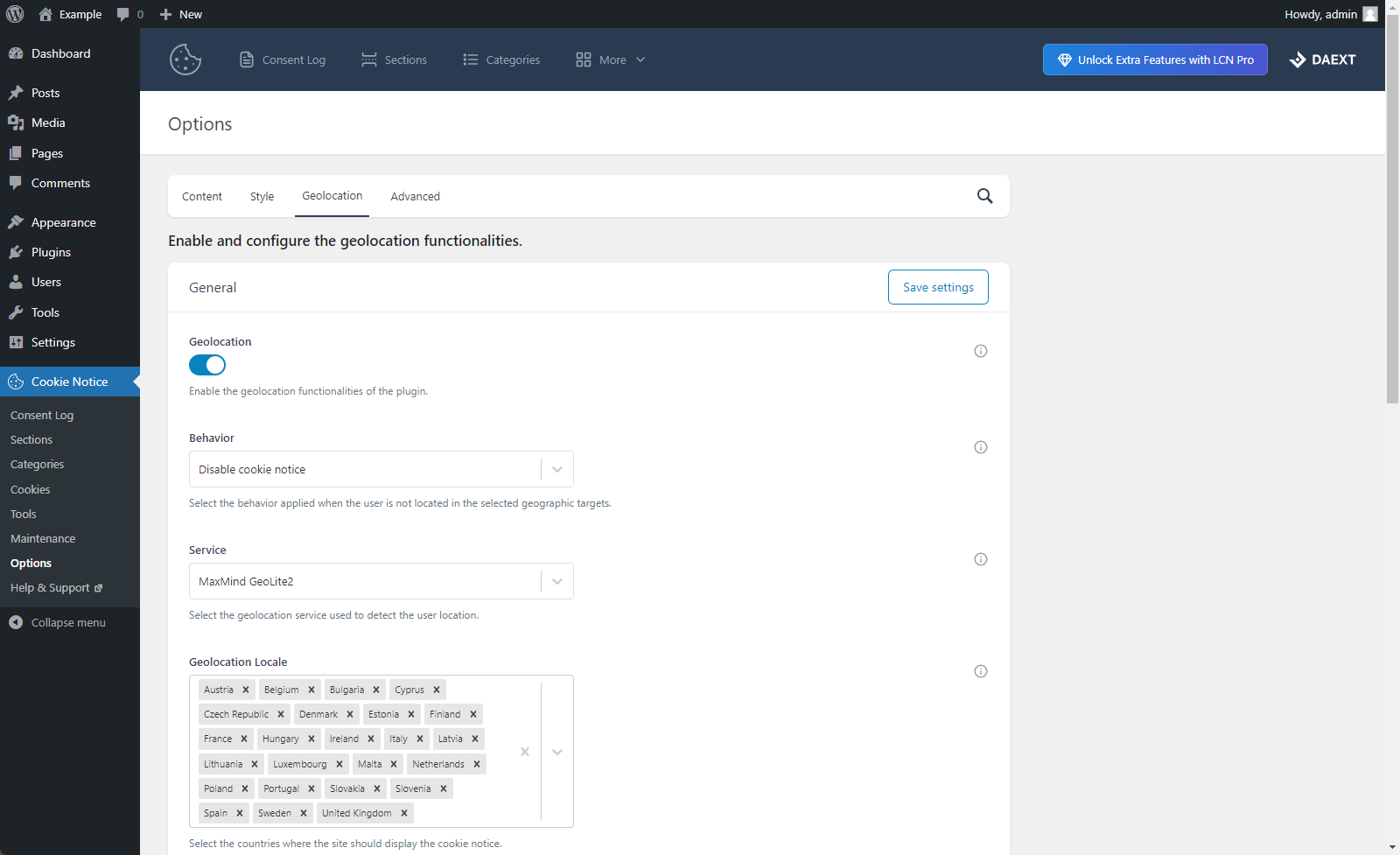Switch to the Style tab
Viewport: 1400px width, 855px height.
(x=262, y=196)
